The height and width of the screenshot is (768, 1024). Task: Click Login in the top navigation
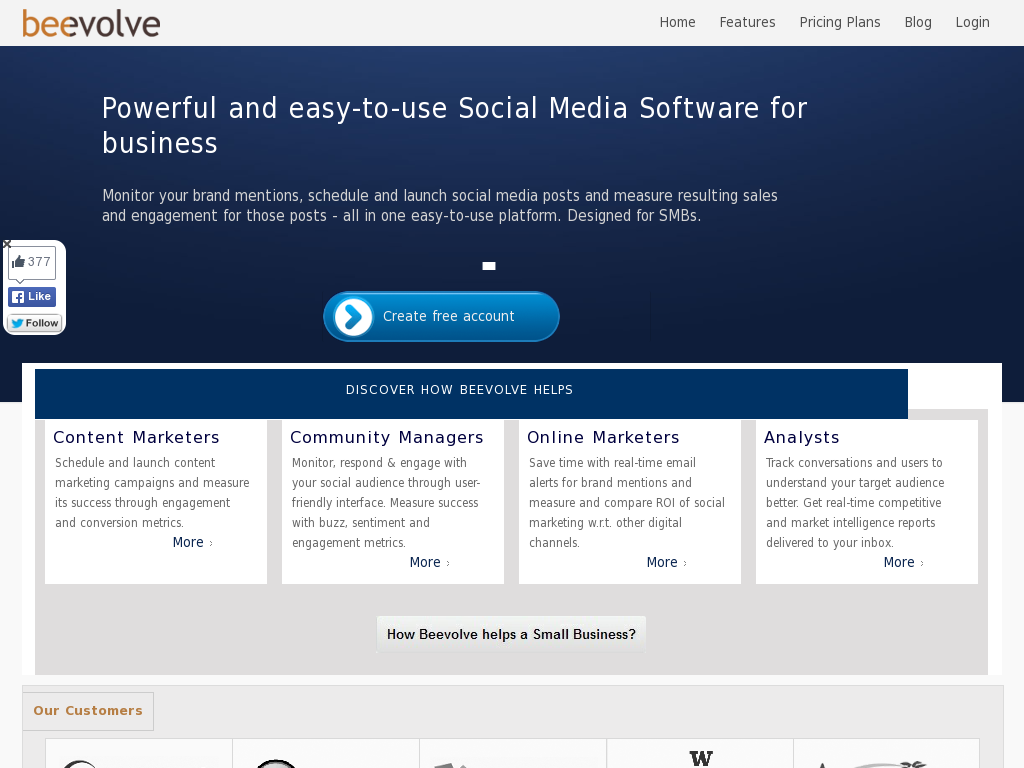tap(972, 22)
